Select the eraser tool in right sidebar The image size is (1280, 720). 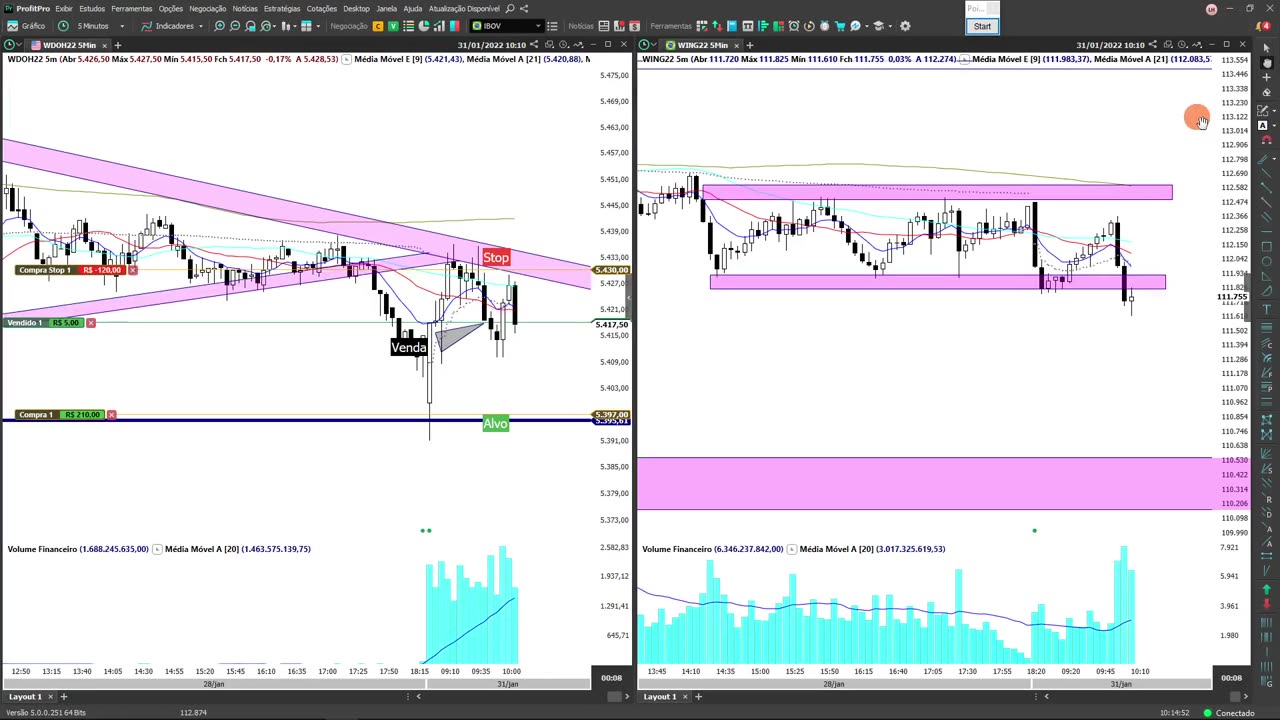coord(1266,92)
